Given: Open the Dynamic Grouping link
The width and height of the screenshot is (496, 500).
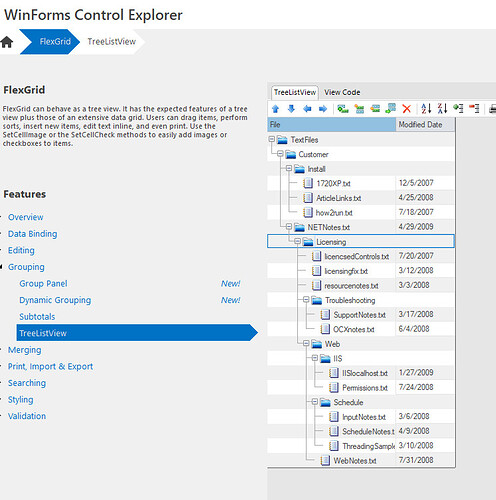Looking at the screenshot, I should [55, 300].
